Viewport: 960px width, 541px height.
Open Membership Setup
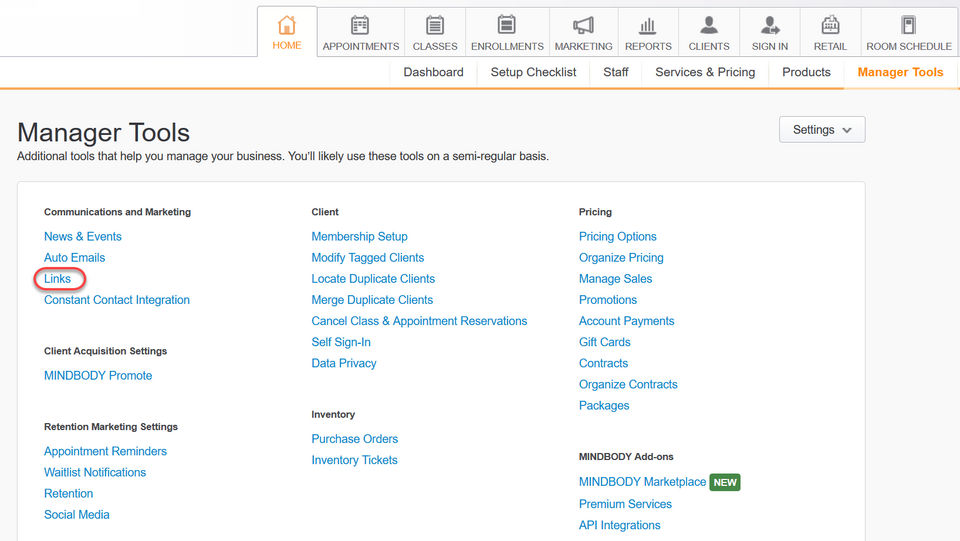coord(359,236)
